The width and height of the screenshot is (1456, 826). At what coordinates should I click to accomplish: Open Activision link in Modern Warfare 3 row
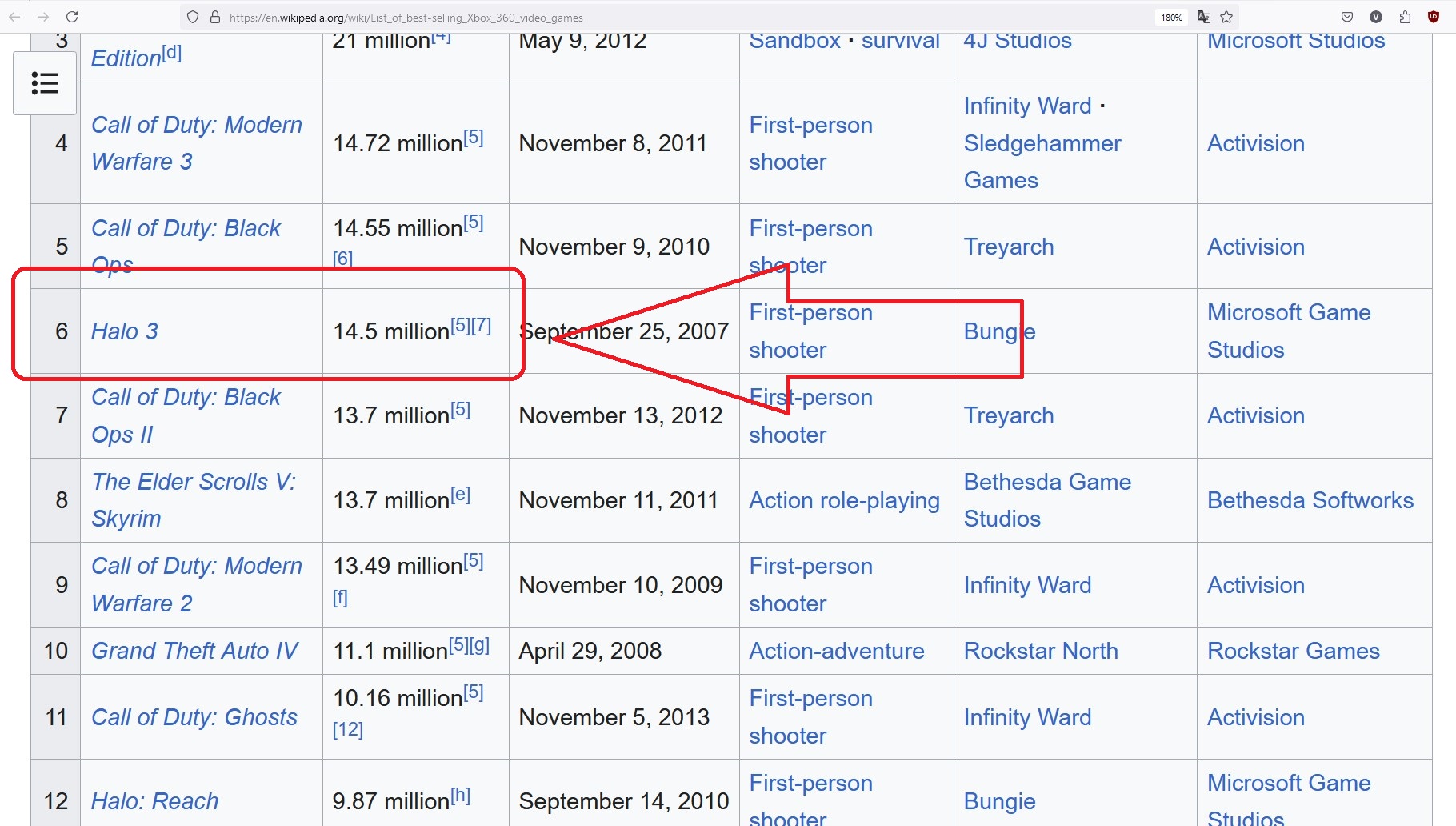tap(1256, 143)
